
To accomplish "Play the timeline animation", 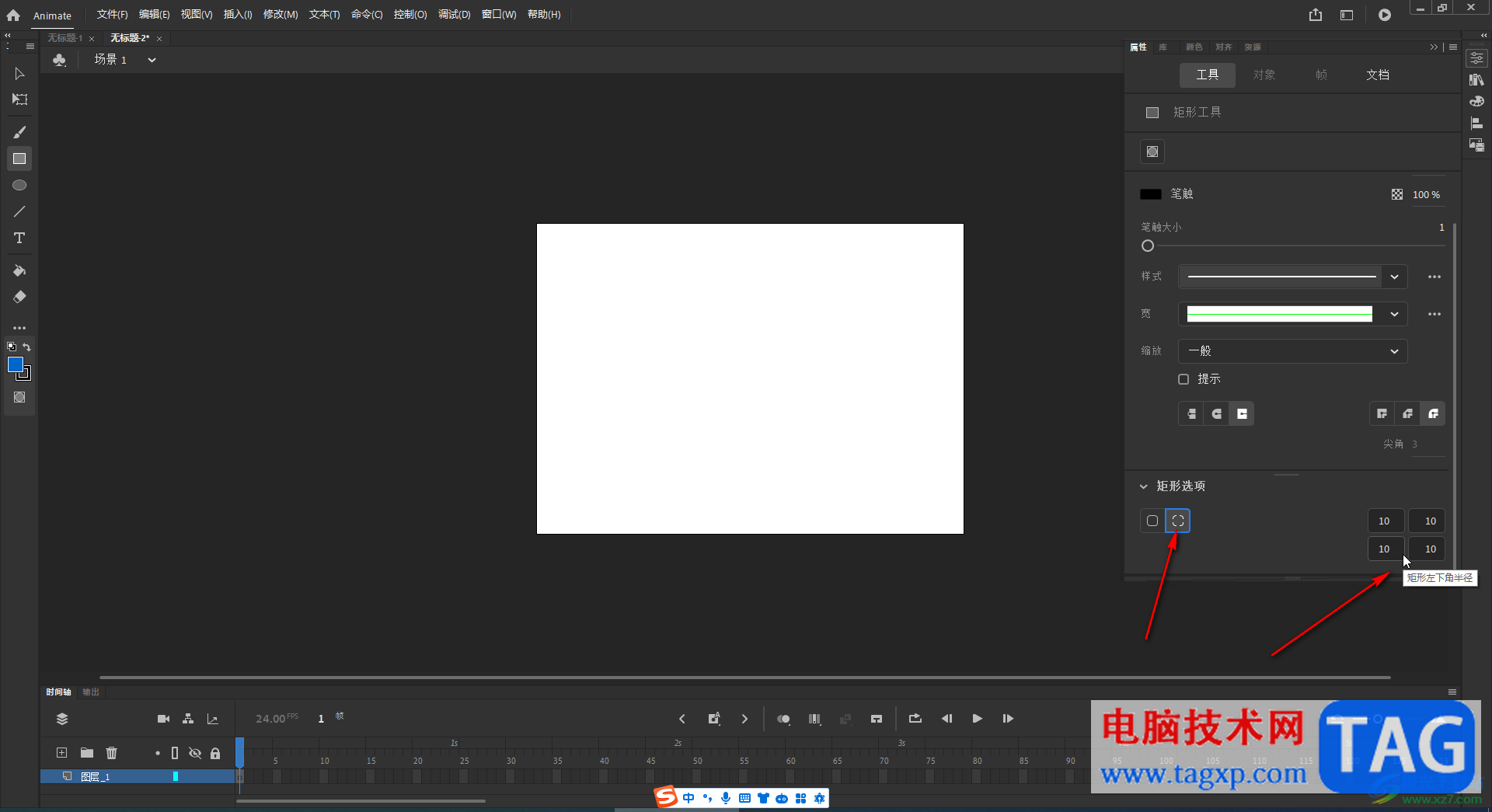I will pos(977,719).
